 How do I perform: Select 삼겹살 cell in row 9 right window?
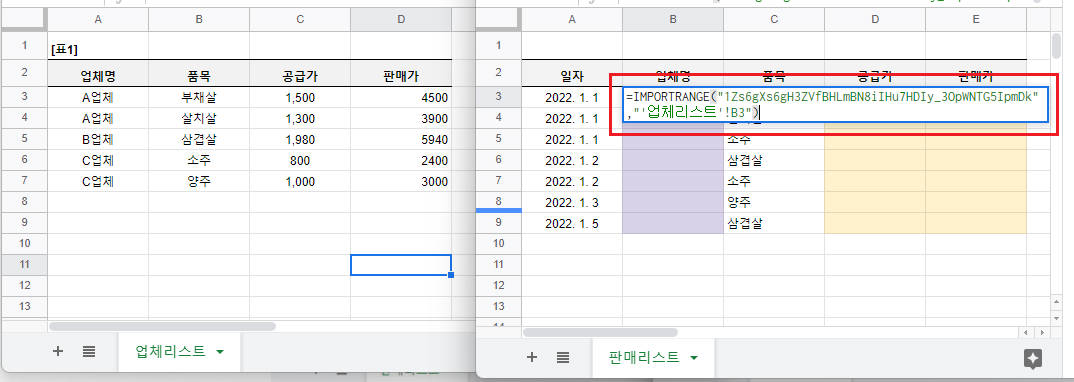[774, 223]
